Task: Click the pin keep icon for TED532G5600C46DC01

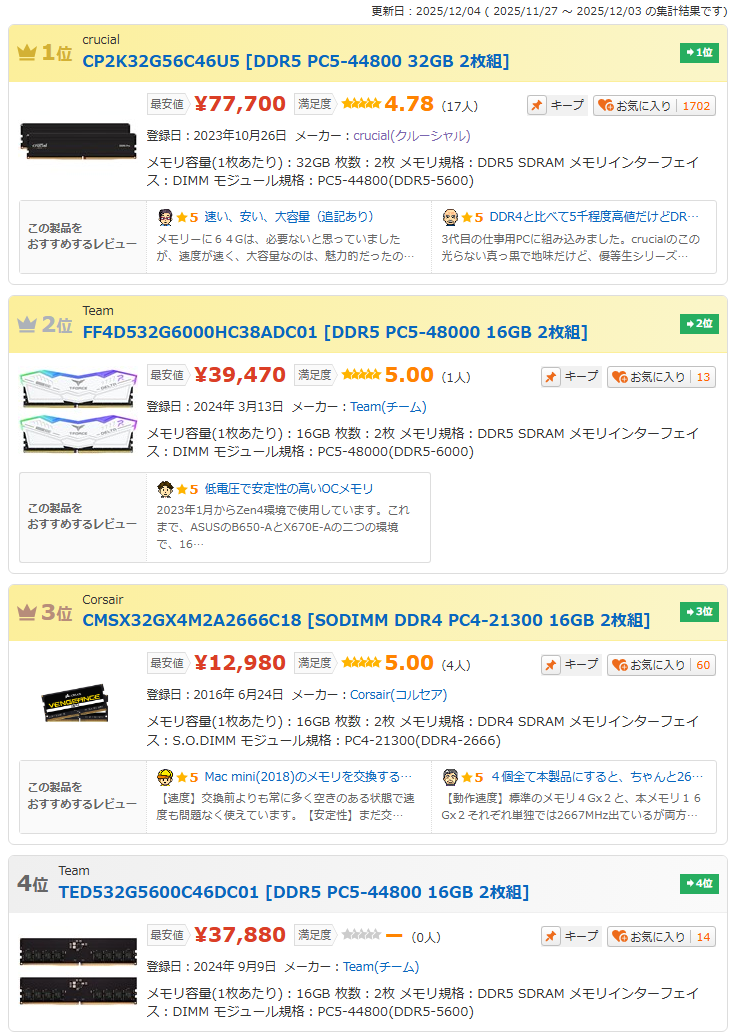Action: [x=551, y=937]
